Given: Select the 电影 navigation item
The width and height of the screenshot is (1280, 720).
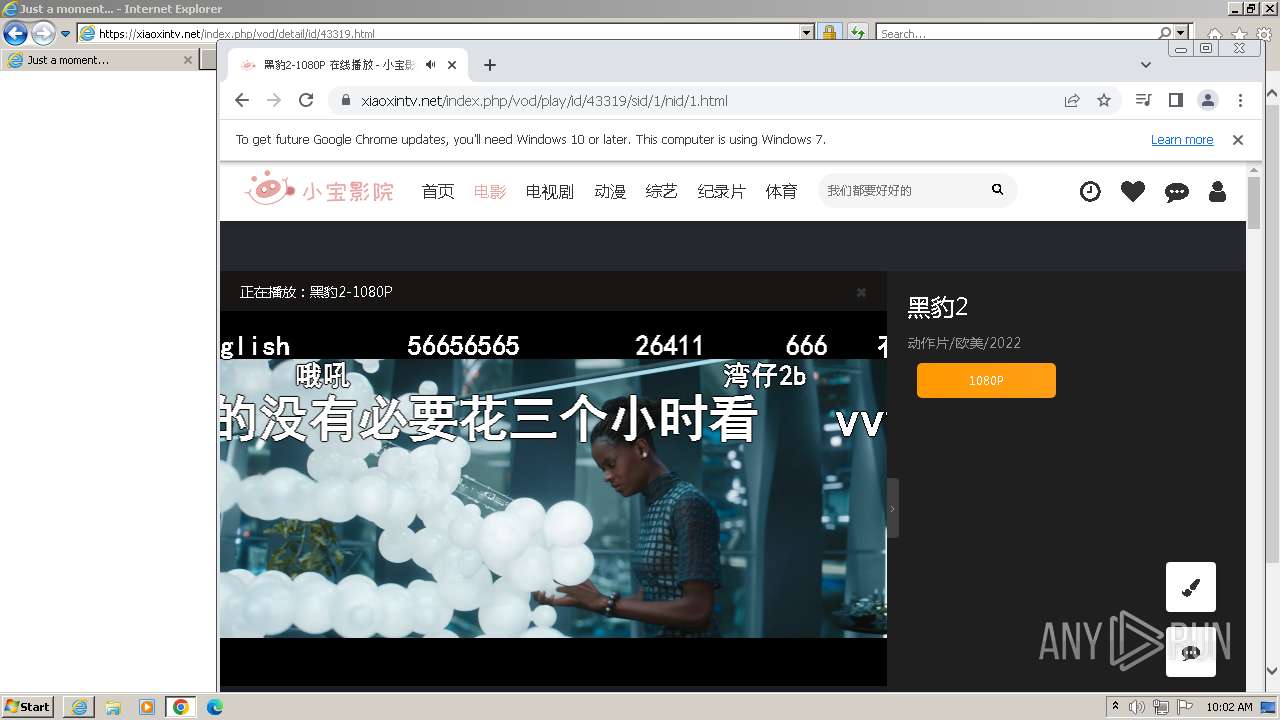Looking at the screenshot, I should point(490,191).
